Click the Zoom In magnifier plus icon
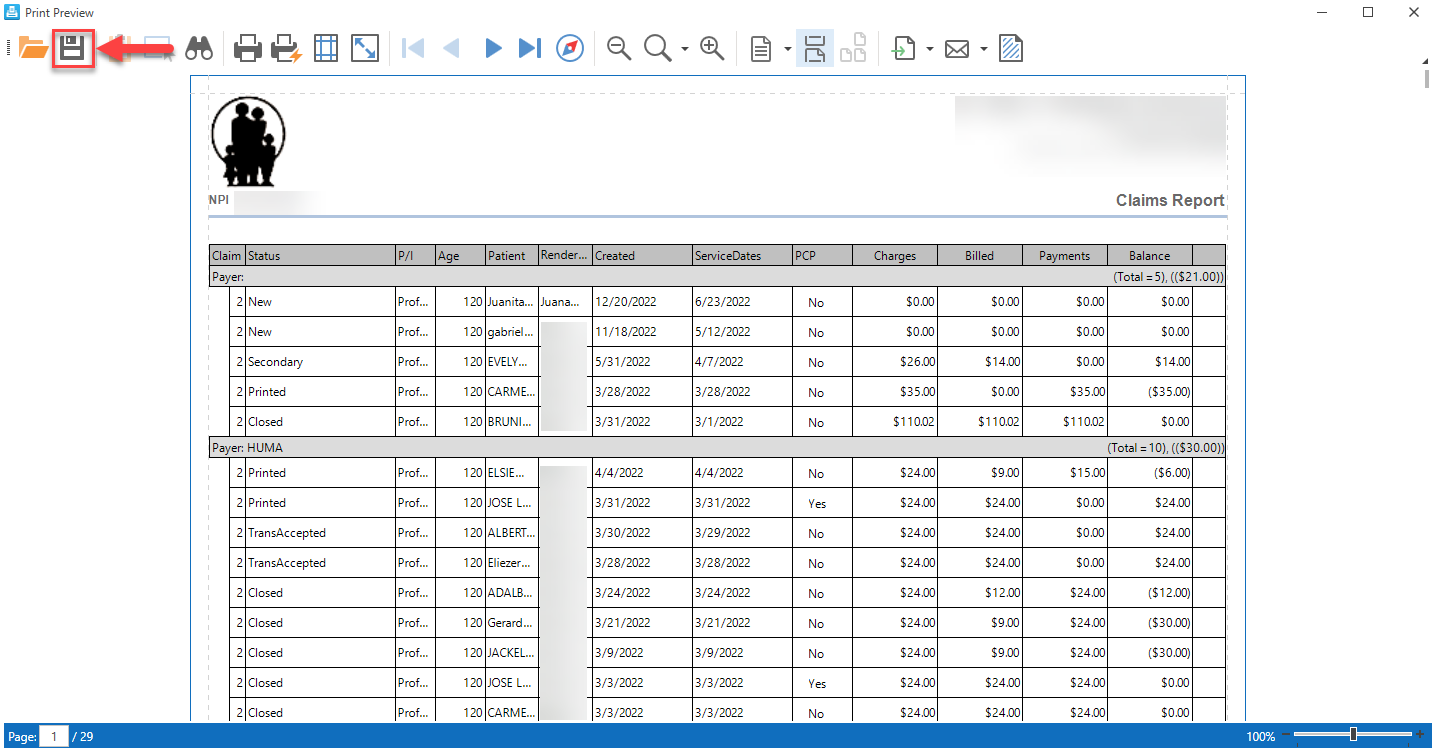Screen dimensions: 1436x748 (712, 48)
